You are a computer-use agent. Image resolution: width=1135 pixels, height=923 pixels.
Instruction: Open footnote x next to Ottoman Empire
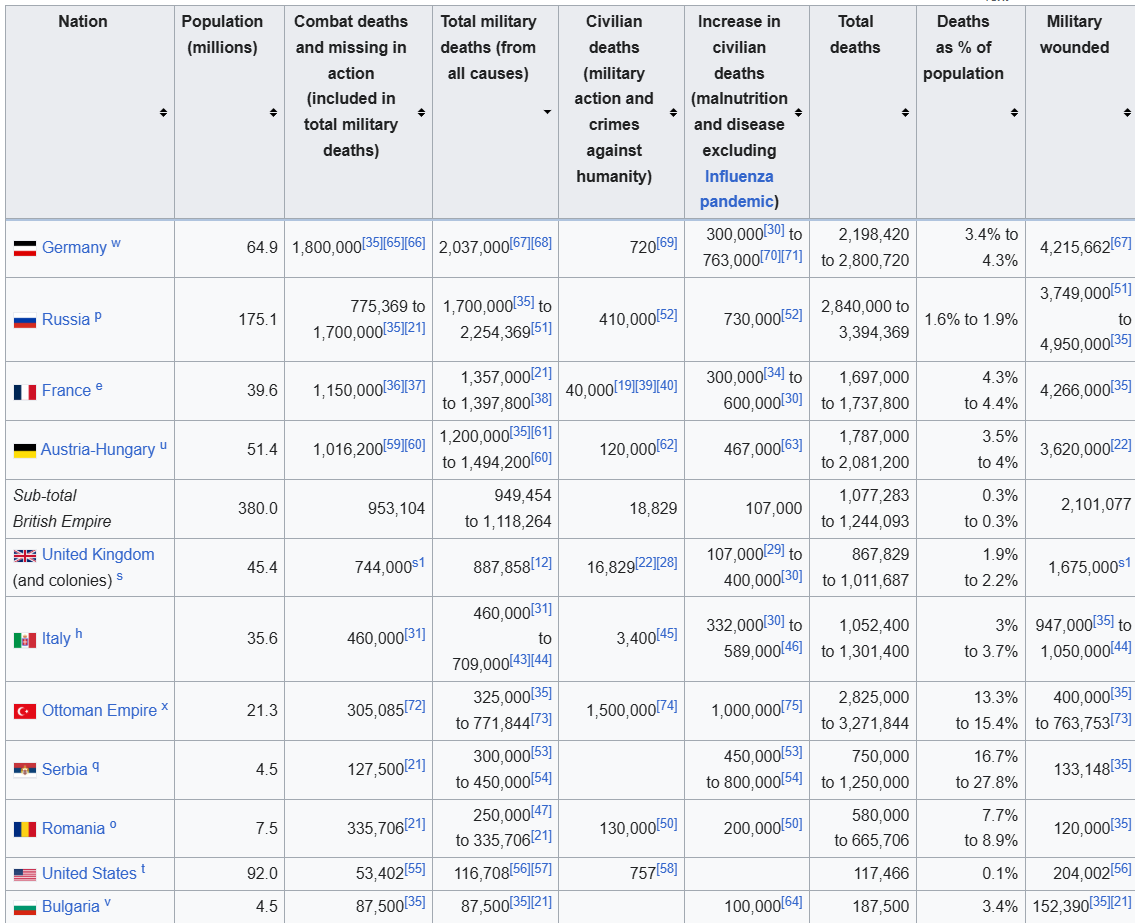164,706
